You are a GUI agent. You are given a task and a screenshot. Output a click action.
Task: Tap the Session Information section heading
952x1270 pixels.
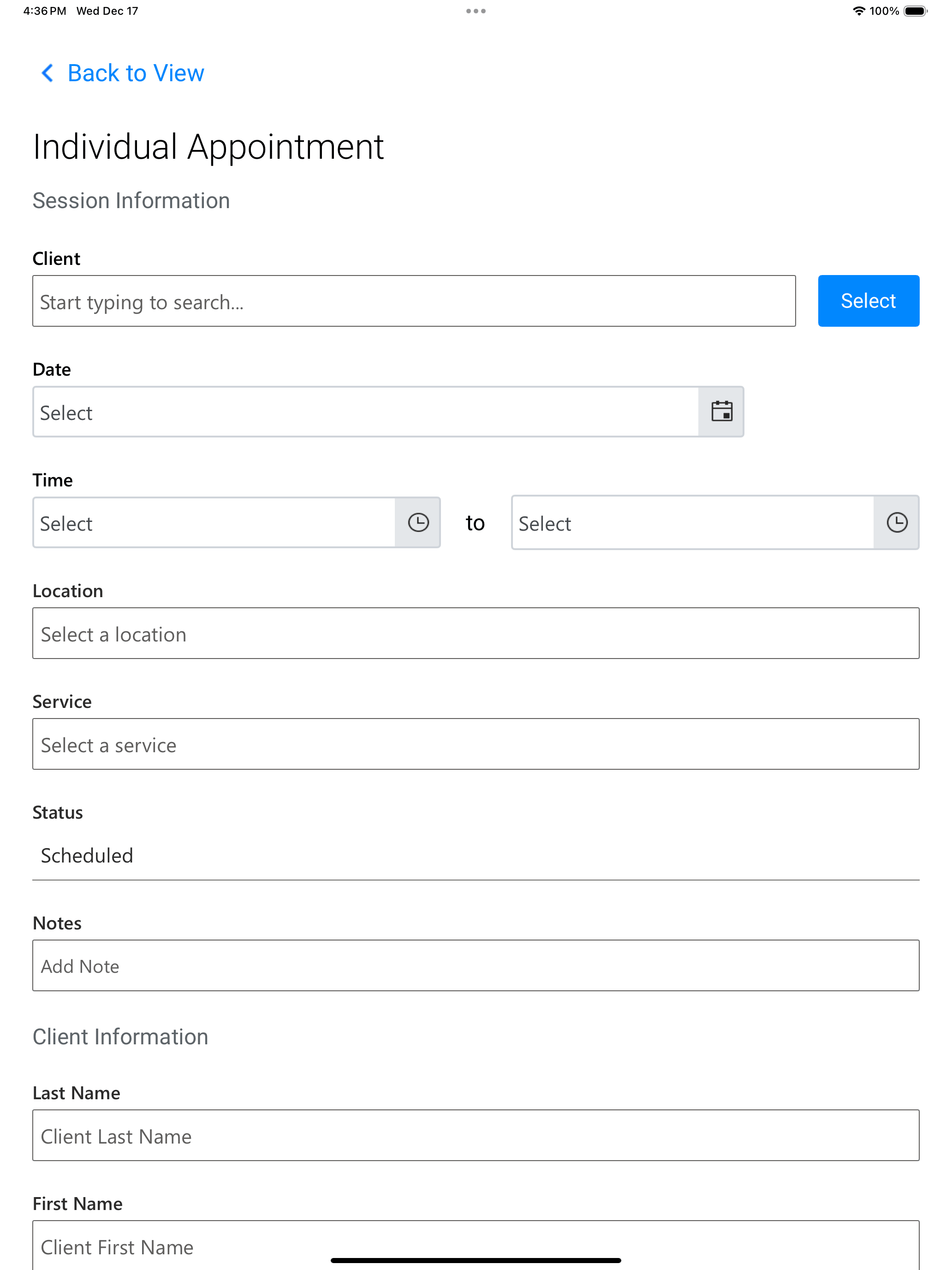131,200
